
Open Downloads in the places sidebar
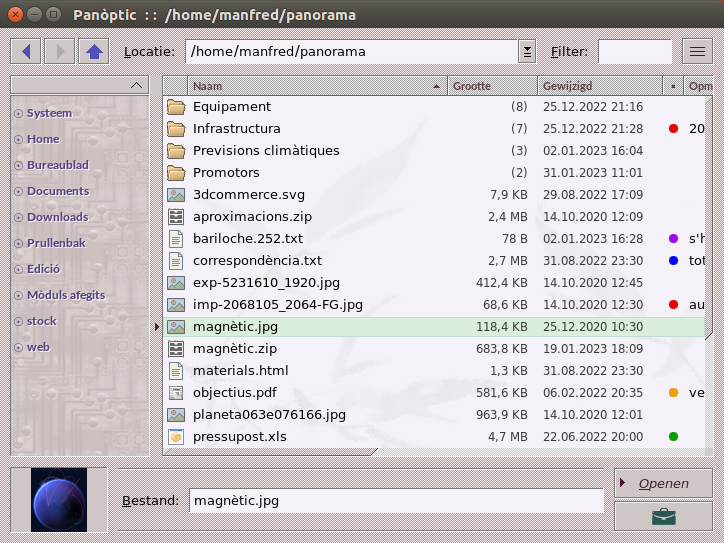pos(58,217)
